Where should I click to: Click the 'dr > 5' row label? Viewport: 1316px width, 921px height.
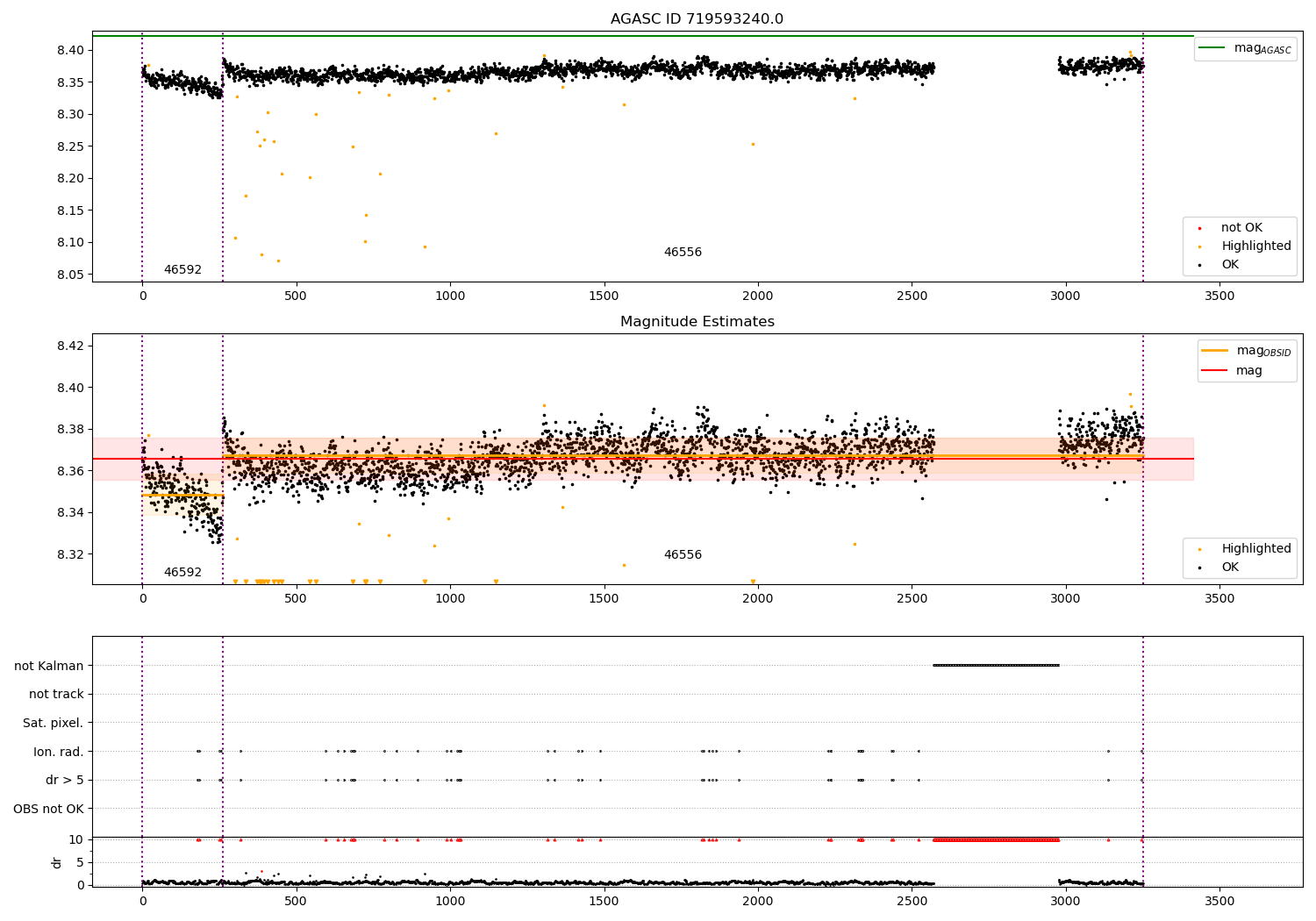[x=65, y=781]
